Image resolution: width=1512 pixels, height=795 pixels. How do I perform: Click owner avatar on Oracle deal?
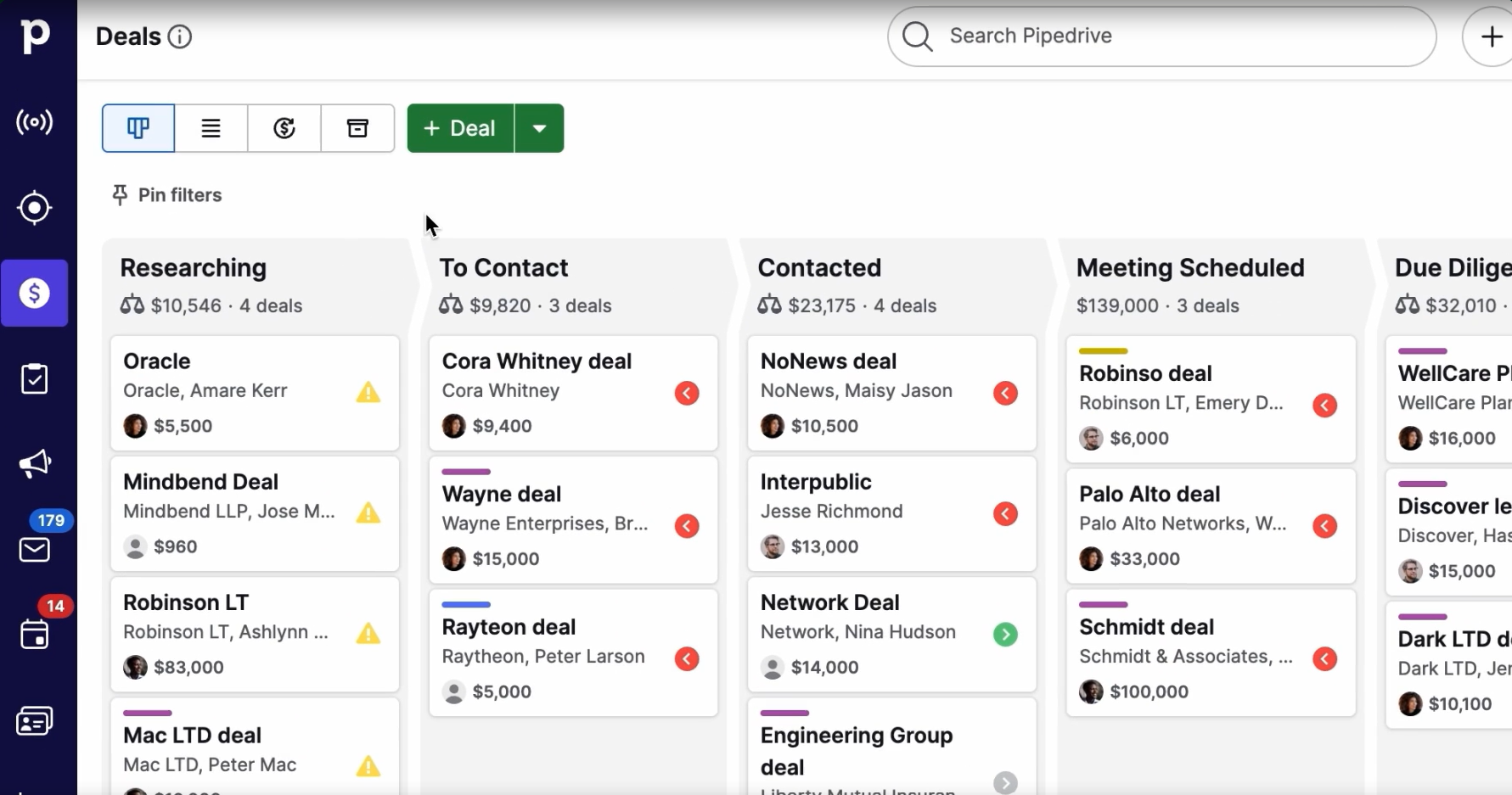[x=135, y=426]
